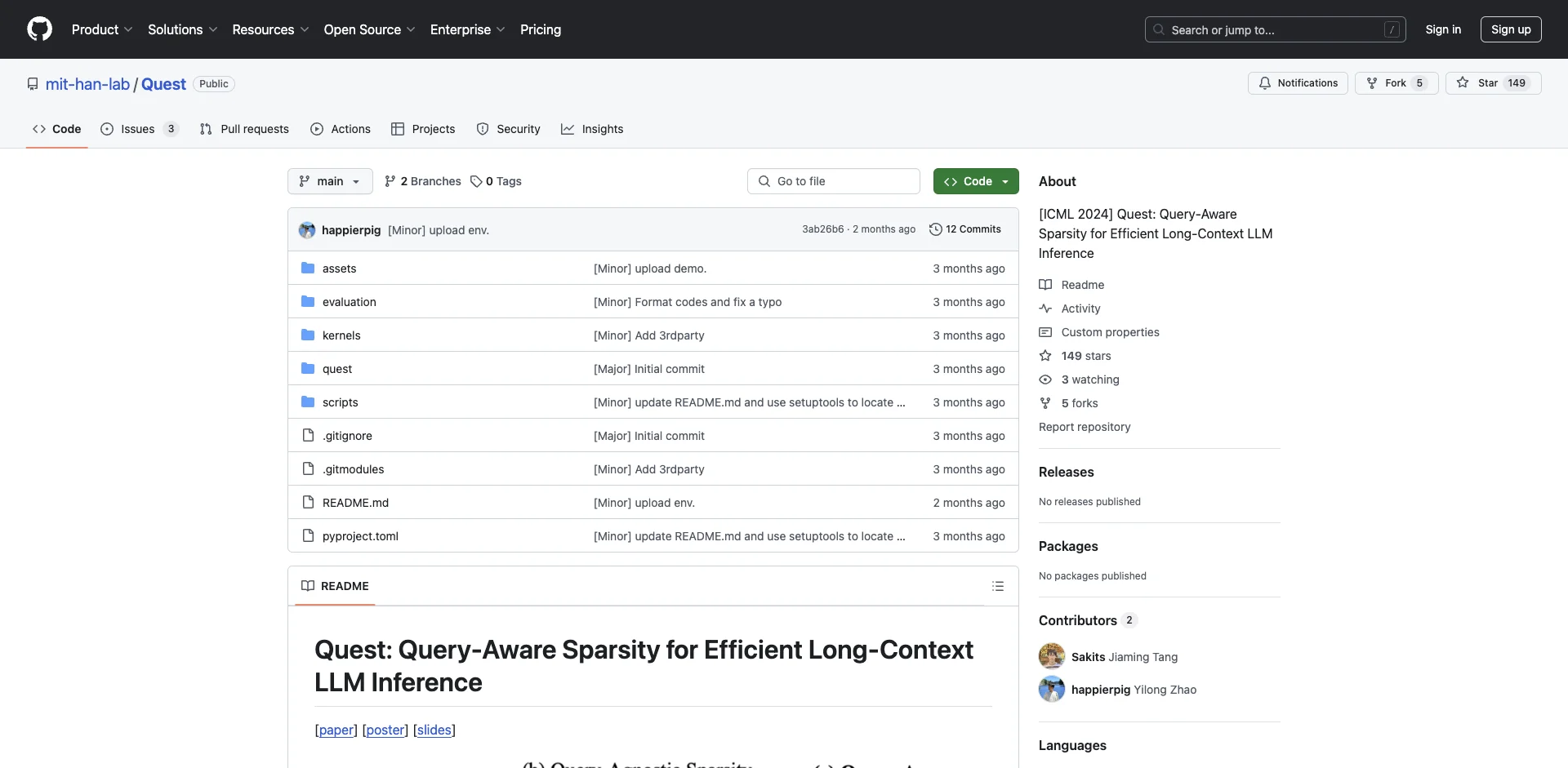This screenshot has width=1568, height=768.
Task: Select the Code tab
Action: pos(56,129)
